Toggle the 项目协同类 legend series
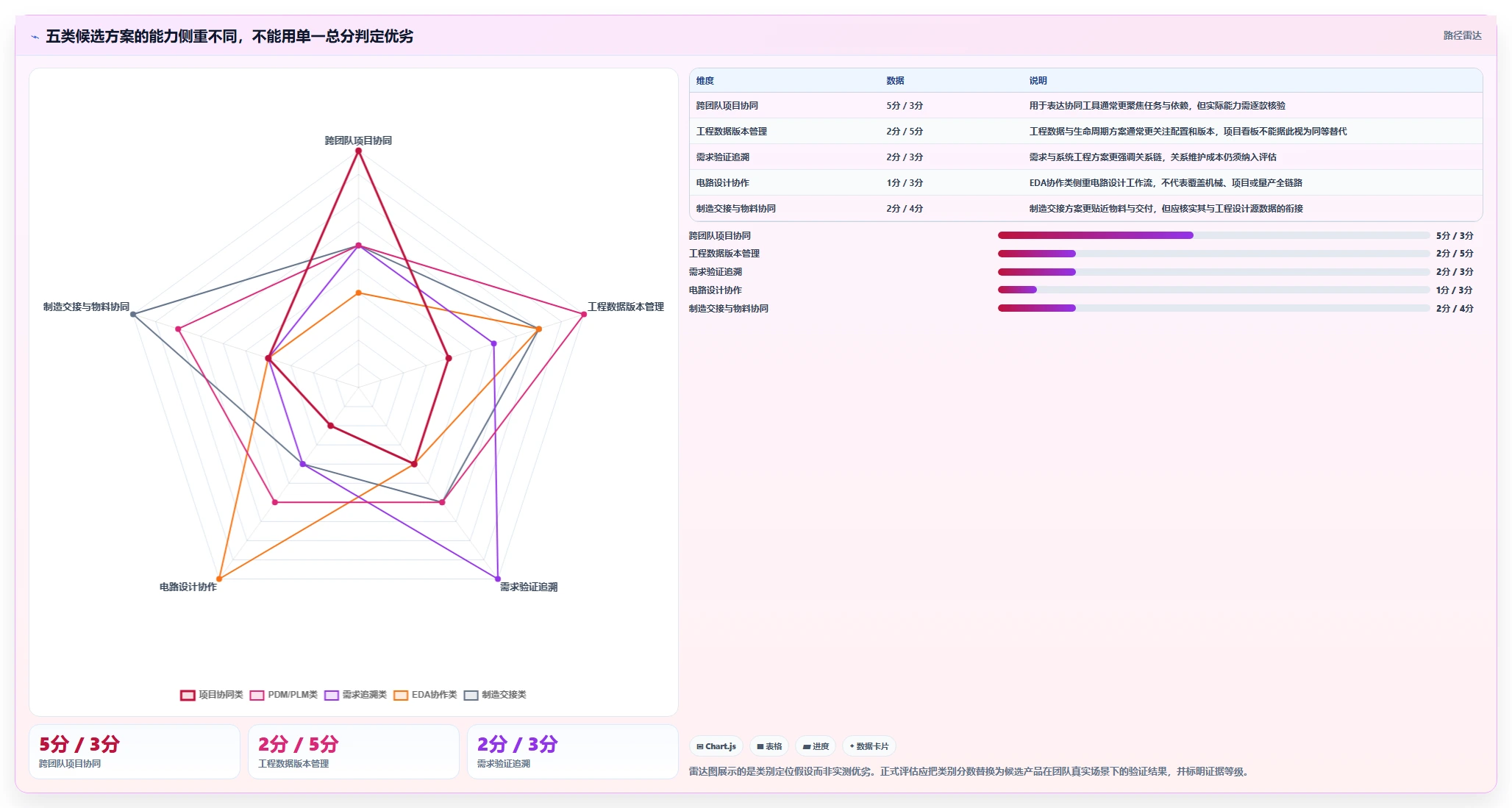1512x808 pixels. 212,695
